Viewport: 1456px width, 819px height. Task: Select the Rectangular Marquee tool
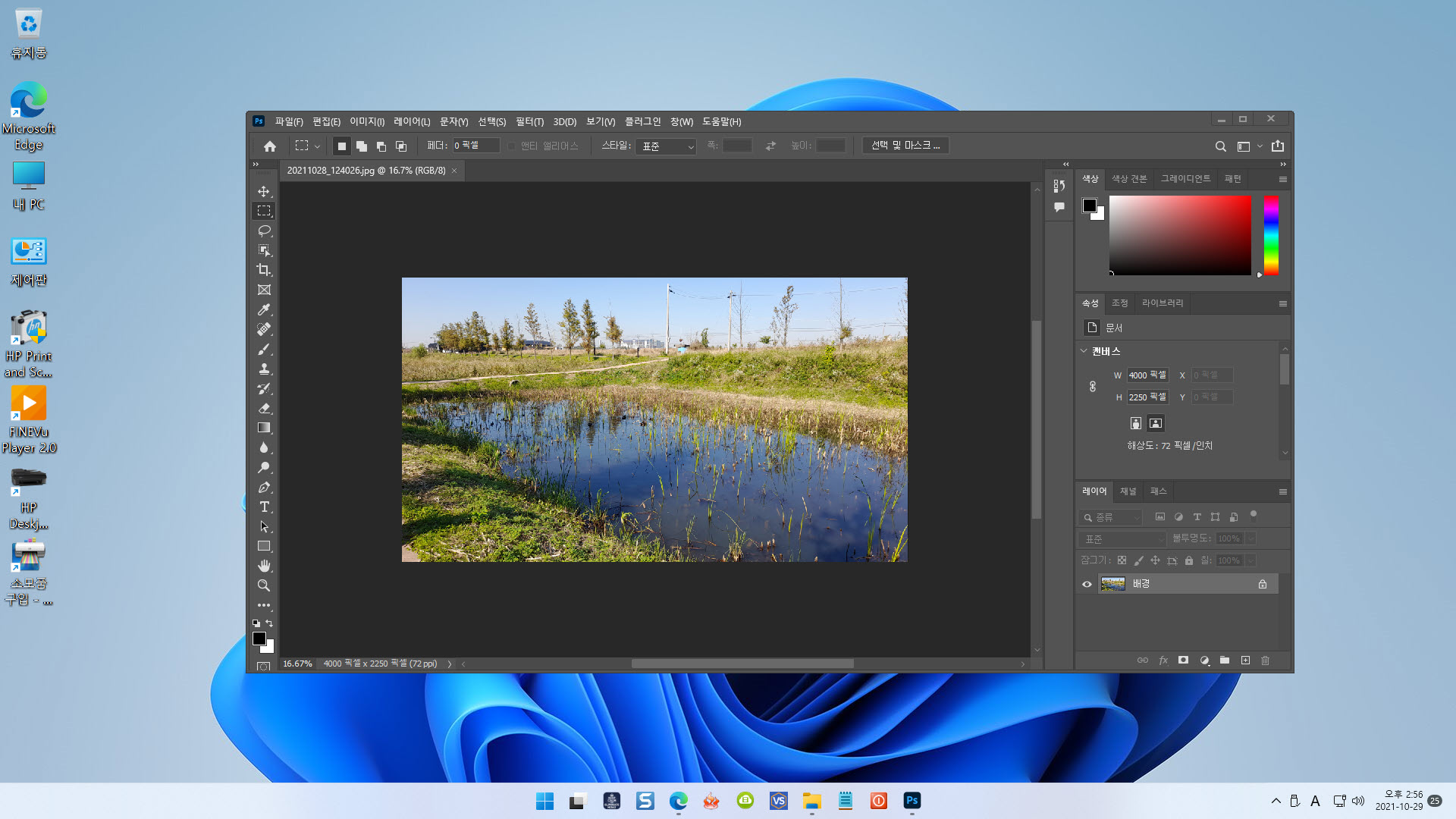pos(264,211)
